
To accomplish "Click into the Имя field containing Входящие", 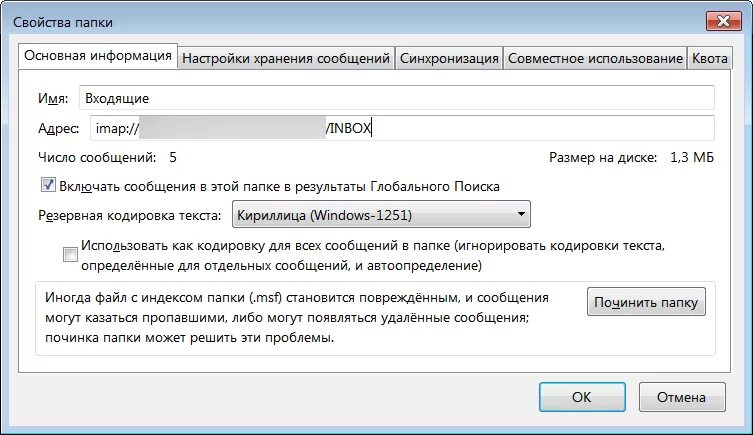I will coord(397,98).
